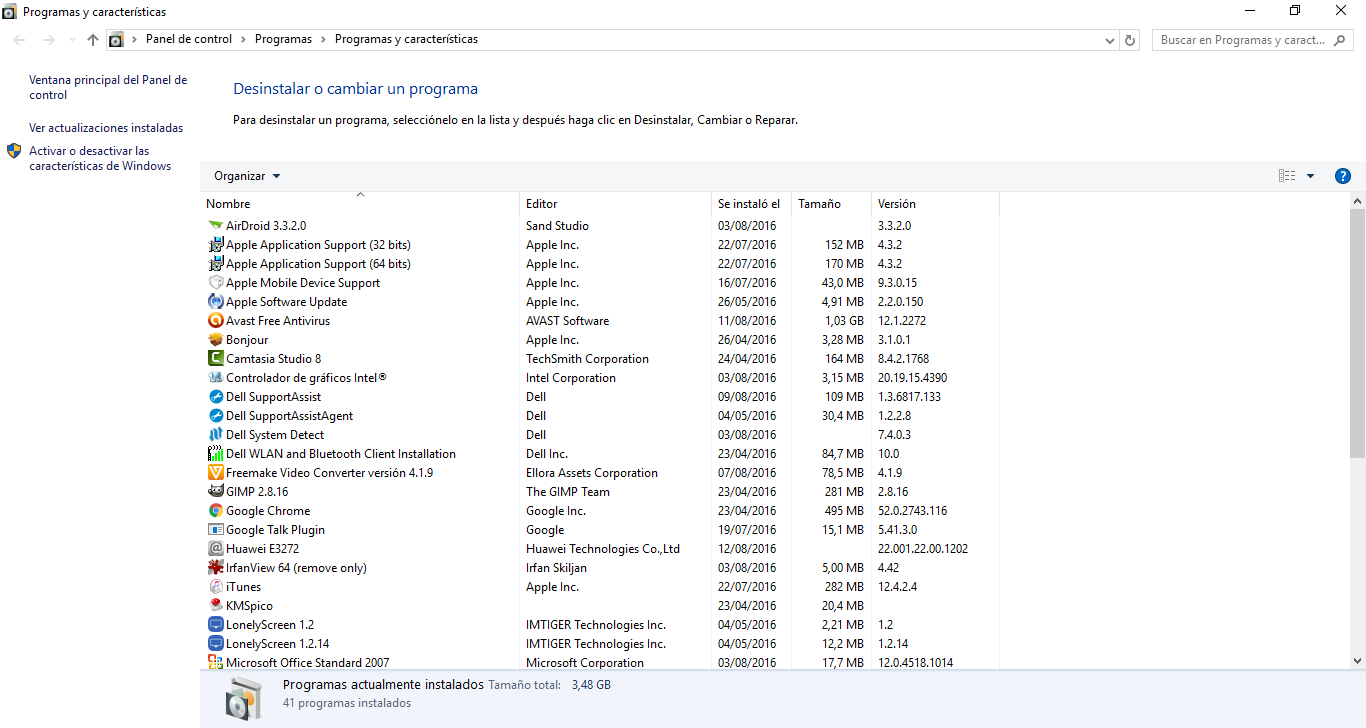
Task: Select the Sand Studio editor cell
Action: click(x=557, y=226)
